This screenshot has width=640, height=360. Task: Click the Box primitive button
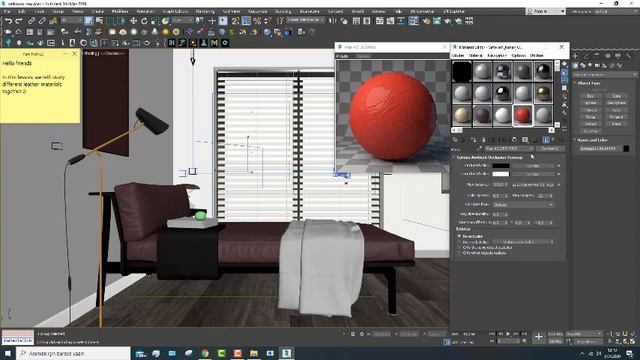[x=590, y=96]
